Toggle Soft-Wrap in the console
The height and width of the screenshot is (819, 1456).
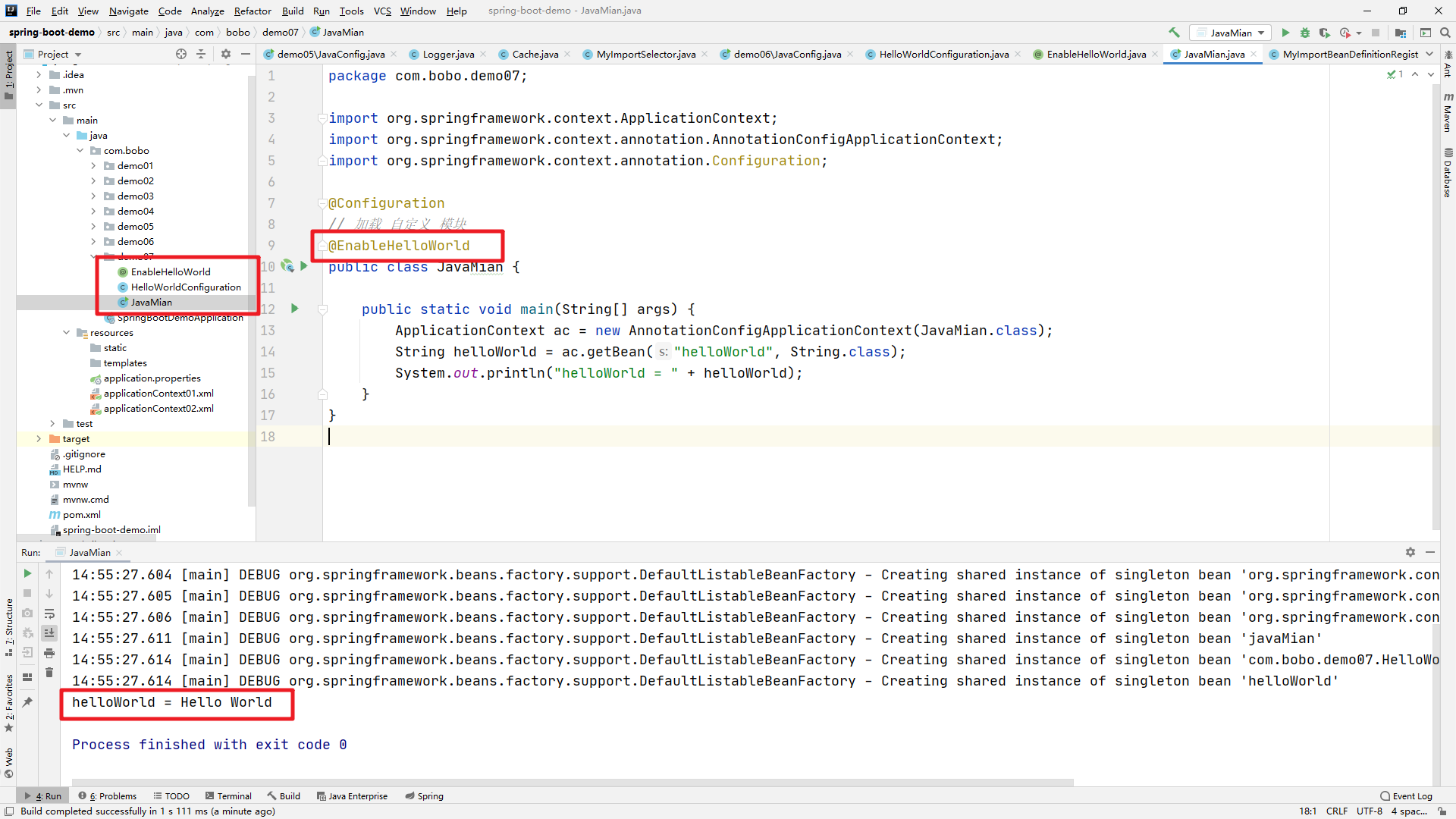tap(49, 613)
